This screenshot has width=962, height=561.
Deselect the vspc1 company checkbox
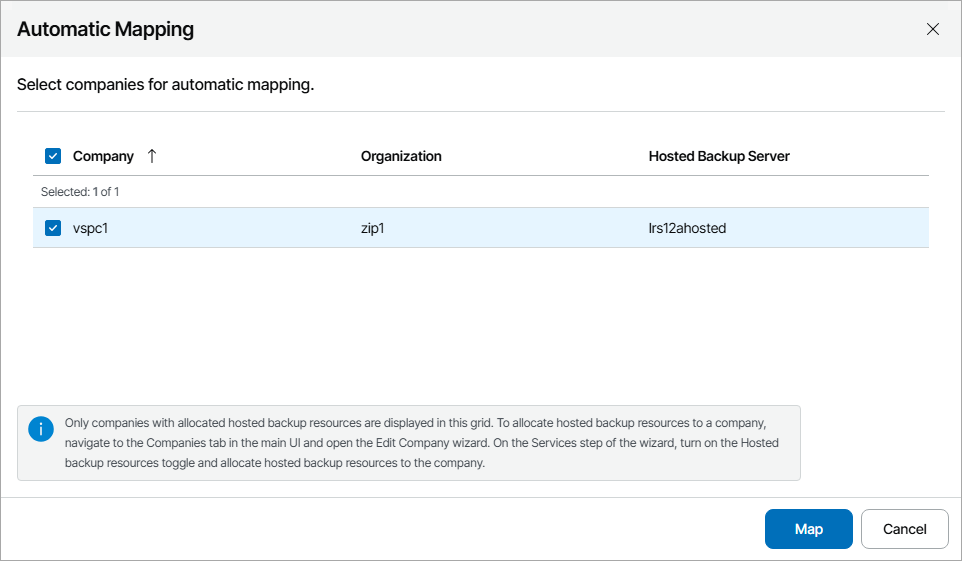coord(54,228)
